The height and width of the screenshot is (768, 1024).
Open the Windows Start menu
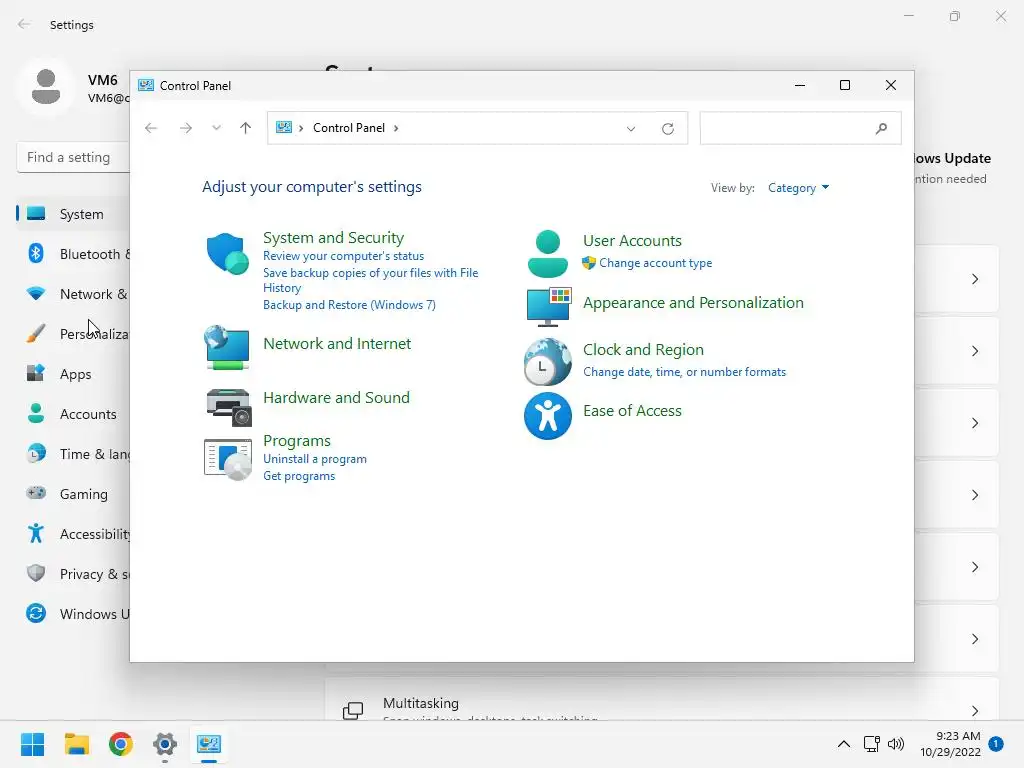coord(32,744)
